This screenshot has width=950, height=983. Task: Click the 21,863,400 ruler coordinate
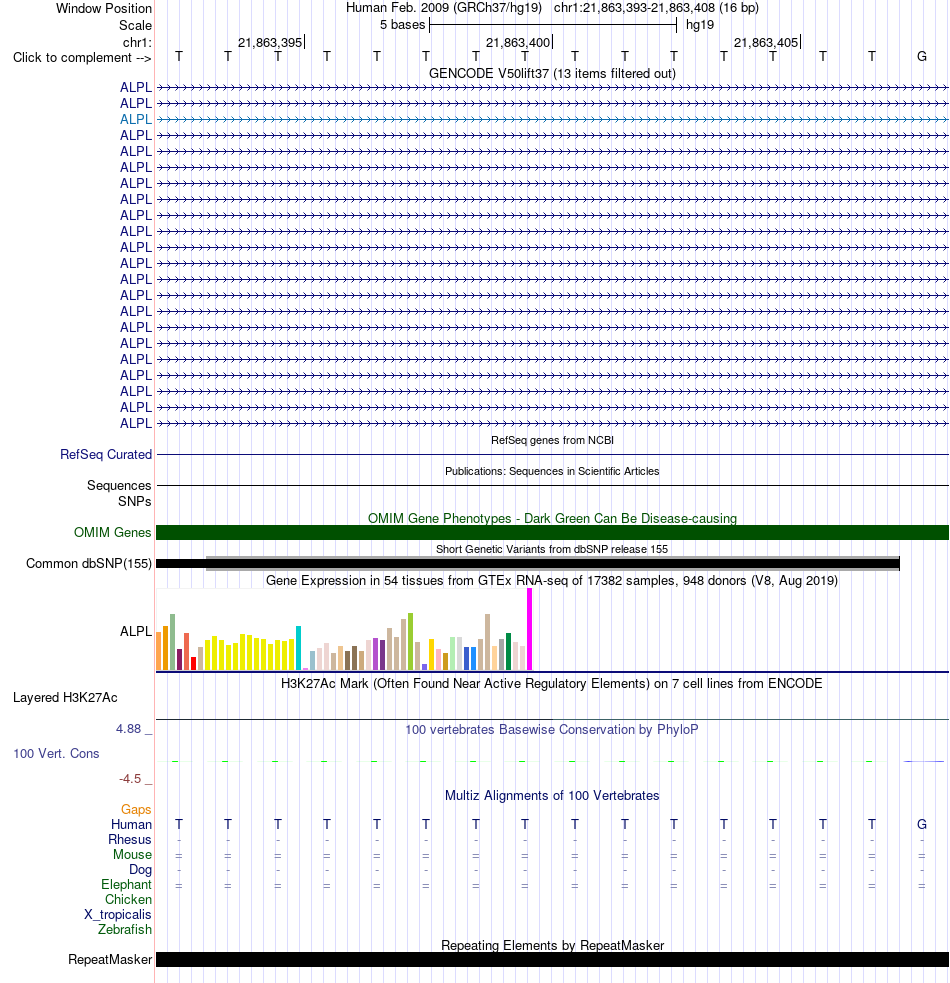518,43
